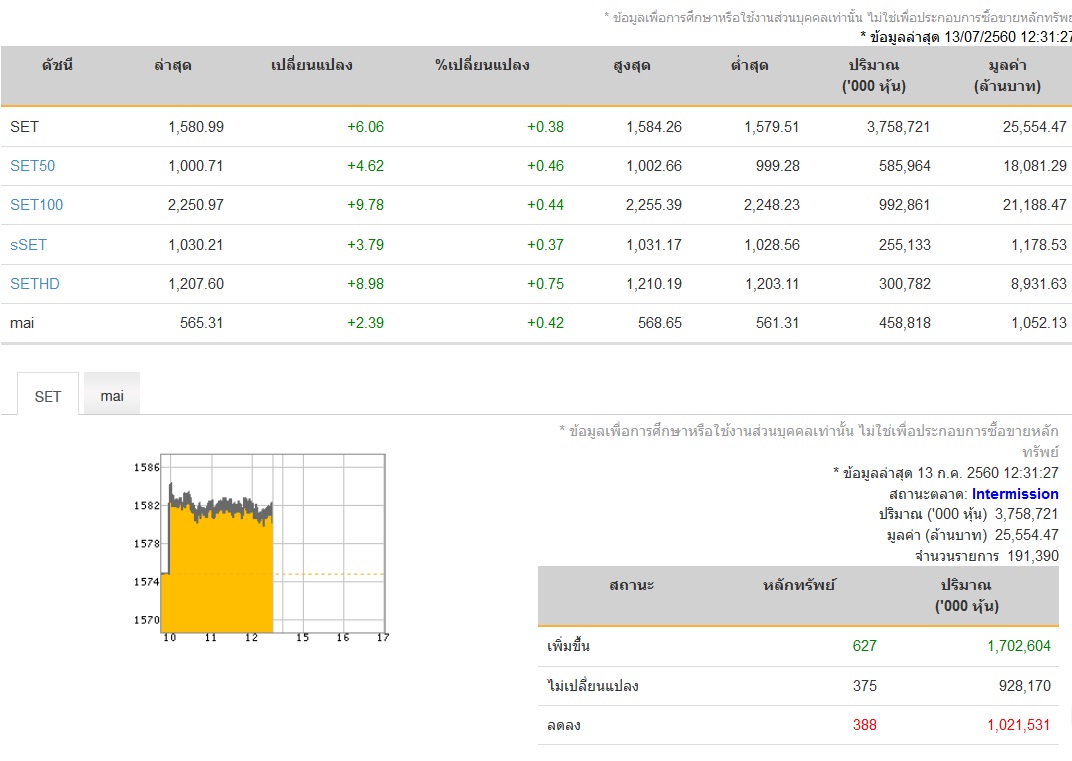Switch to the mai chart tab

pyautogui.click(x=112, y=395)
